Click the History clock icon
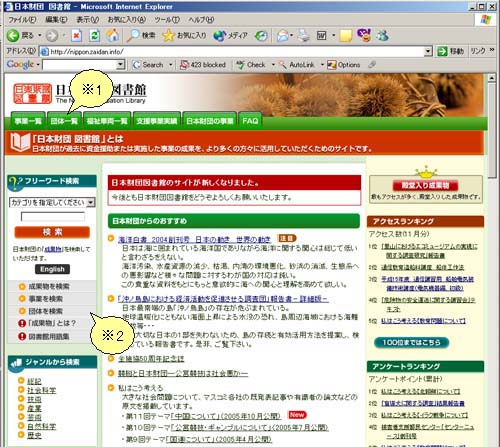The width and height of the screenshot is (500, 447). point(261,36)
